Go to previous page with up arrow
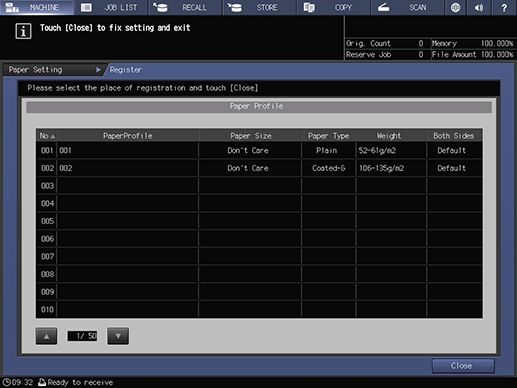The width and height of the screenshot is (517, 388). (x=46, y=336)
